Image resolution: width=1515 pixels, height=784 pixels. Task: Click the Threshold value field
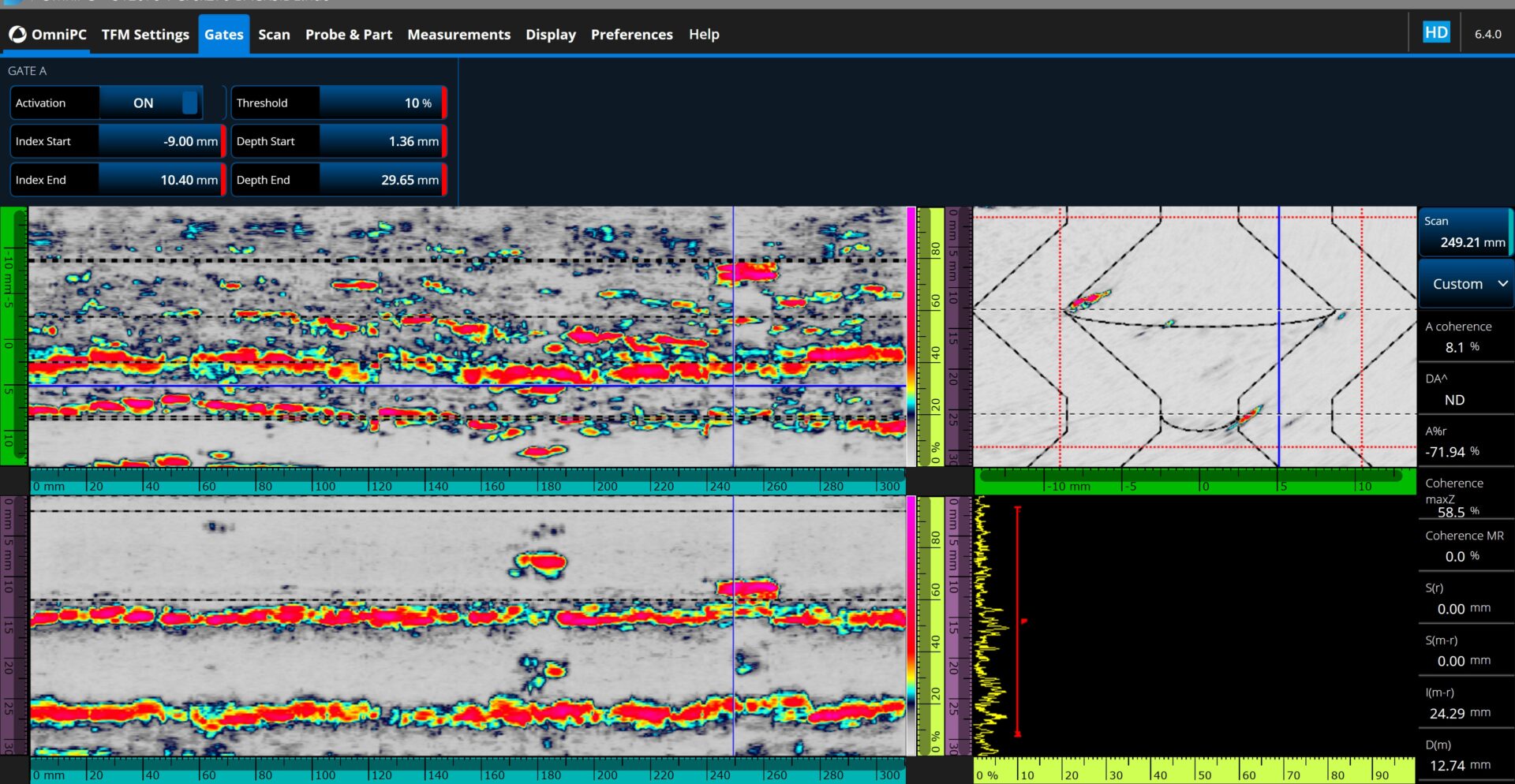(x=381, y=103)
